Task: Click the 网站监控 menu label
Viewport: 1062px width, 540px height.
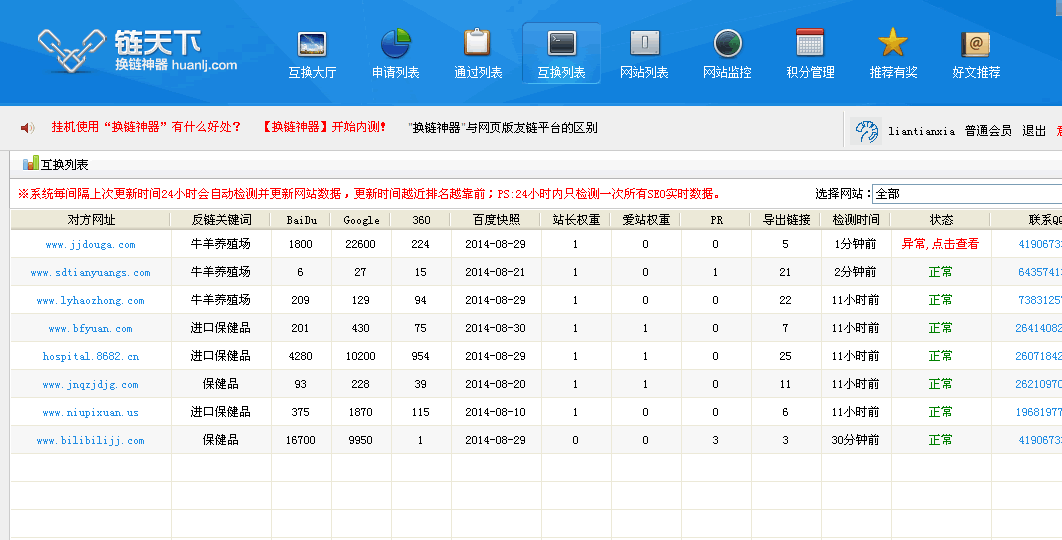Action: [x=727, y=72]
